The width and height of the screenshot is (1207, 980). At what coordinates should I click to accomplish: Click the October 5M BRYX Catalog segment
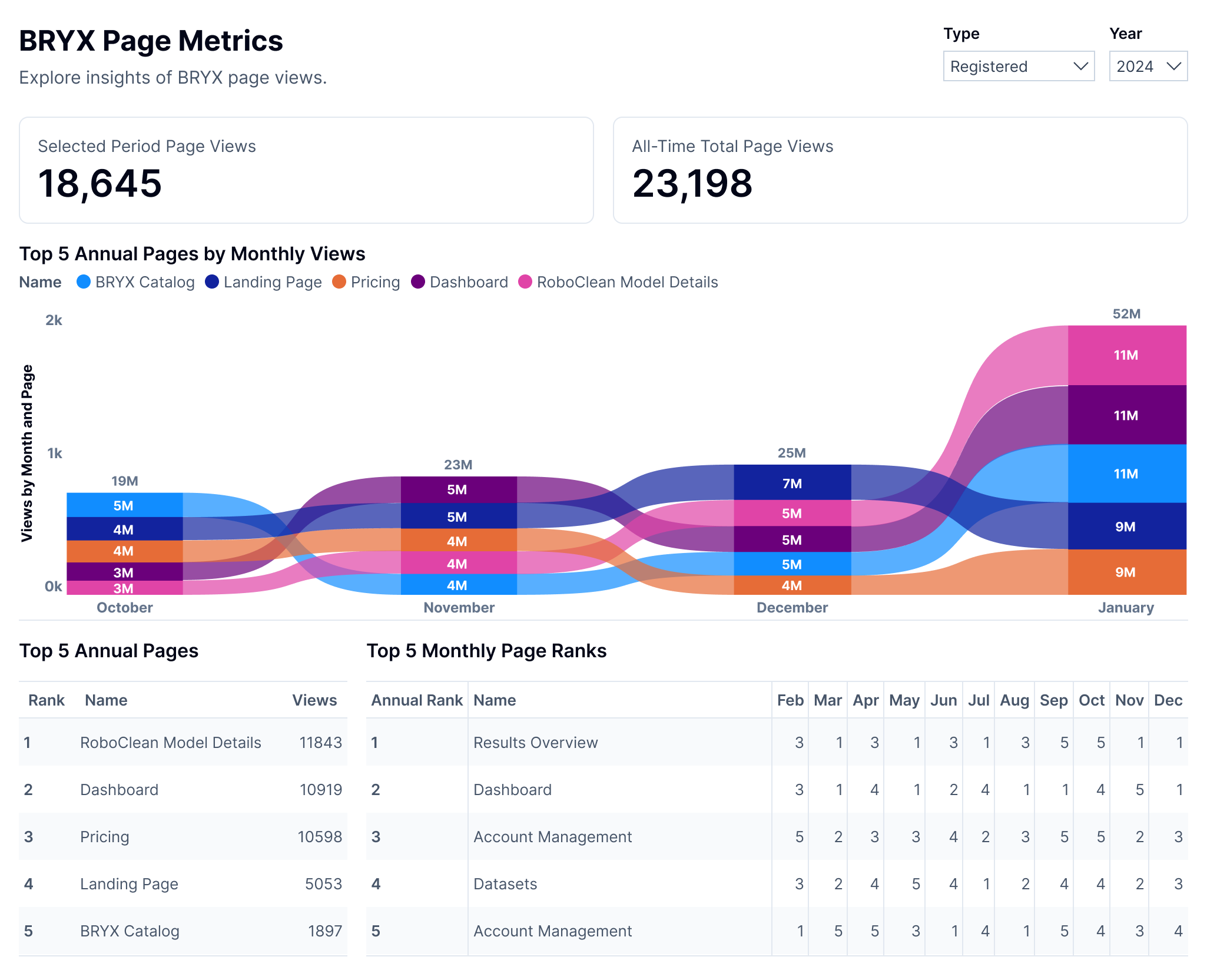pos(124,505)
